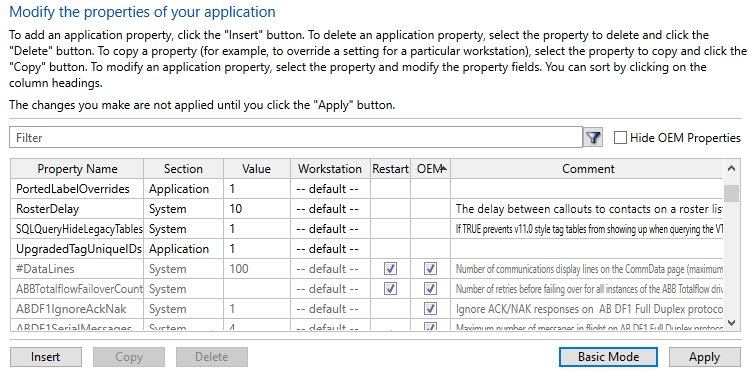The height and width of the screenshot is (370, 752).
Task: Click the scrollbar down arrow
Action: [731, 323]
